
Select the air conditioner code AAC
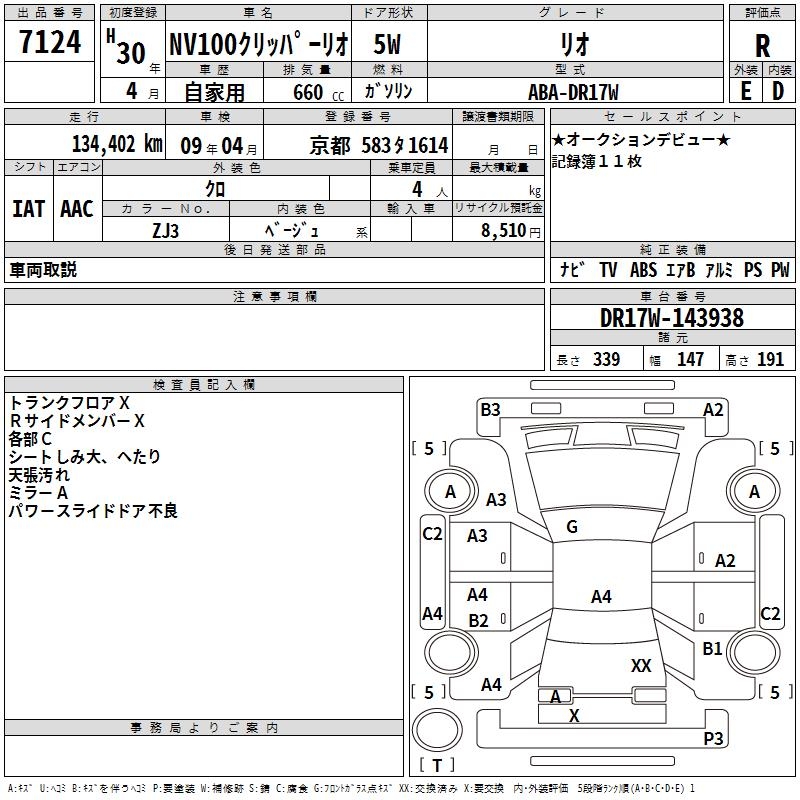pyautogui.click(x=77, y=209)
